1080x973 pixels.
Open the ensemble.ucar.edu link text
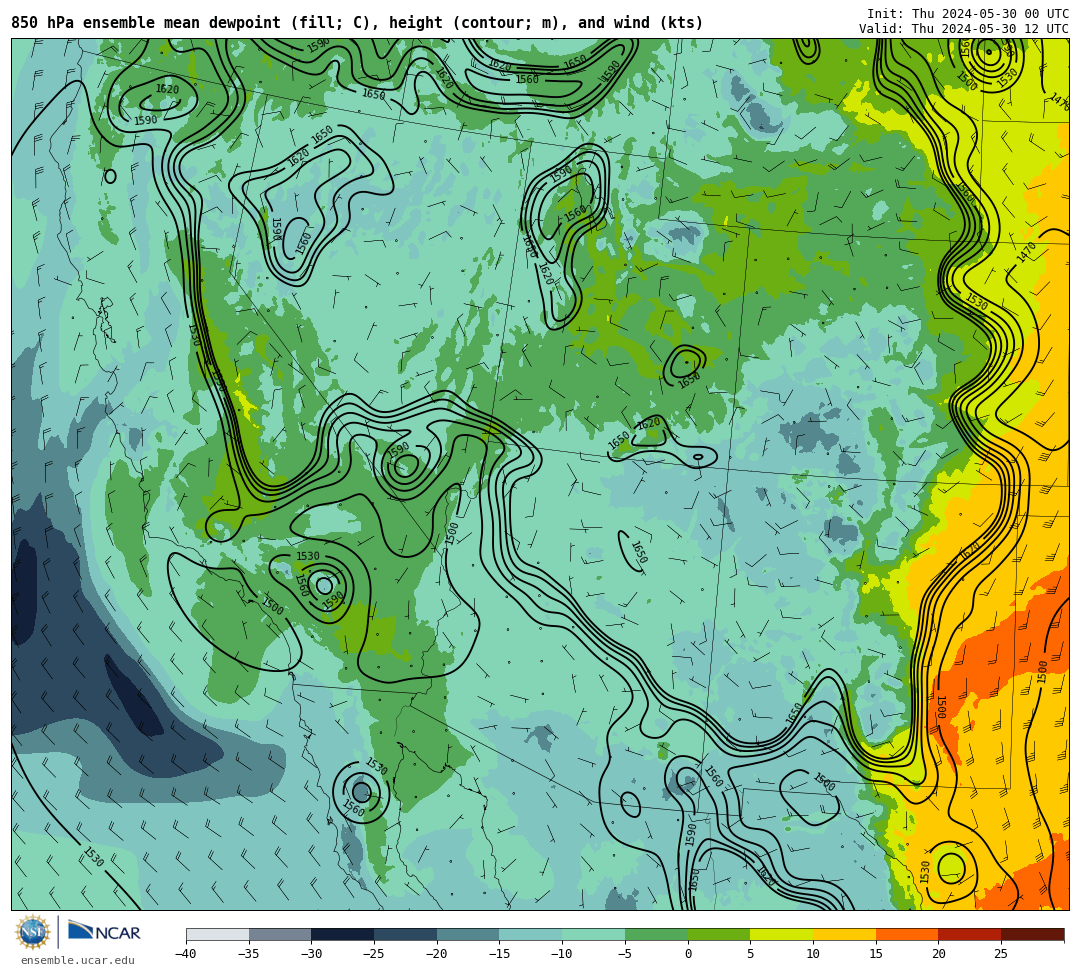pyautogui.click(x=78, y=960)
